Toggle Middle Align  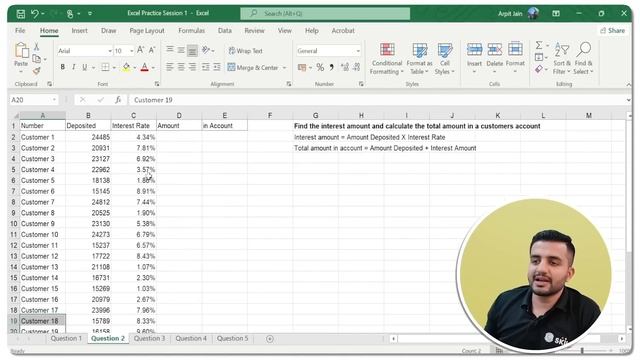pos(181,50)
